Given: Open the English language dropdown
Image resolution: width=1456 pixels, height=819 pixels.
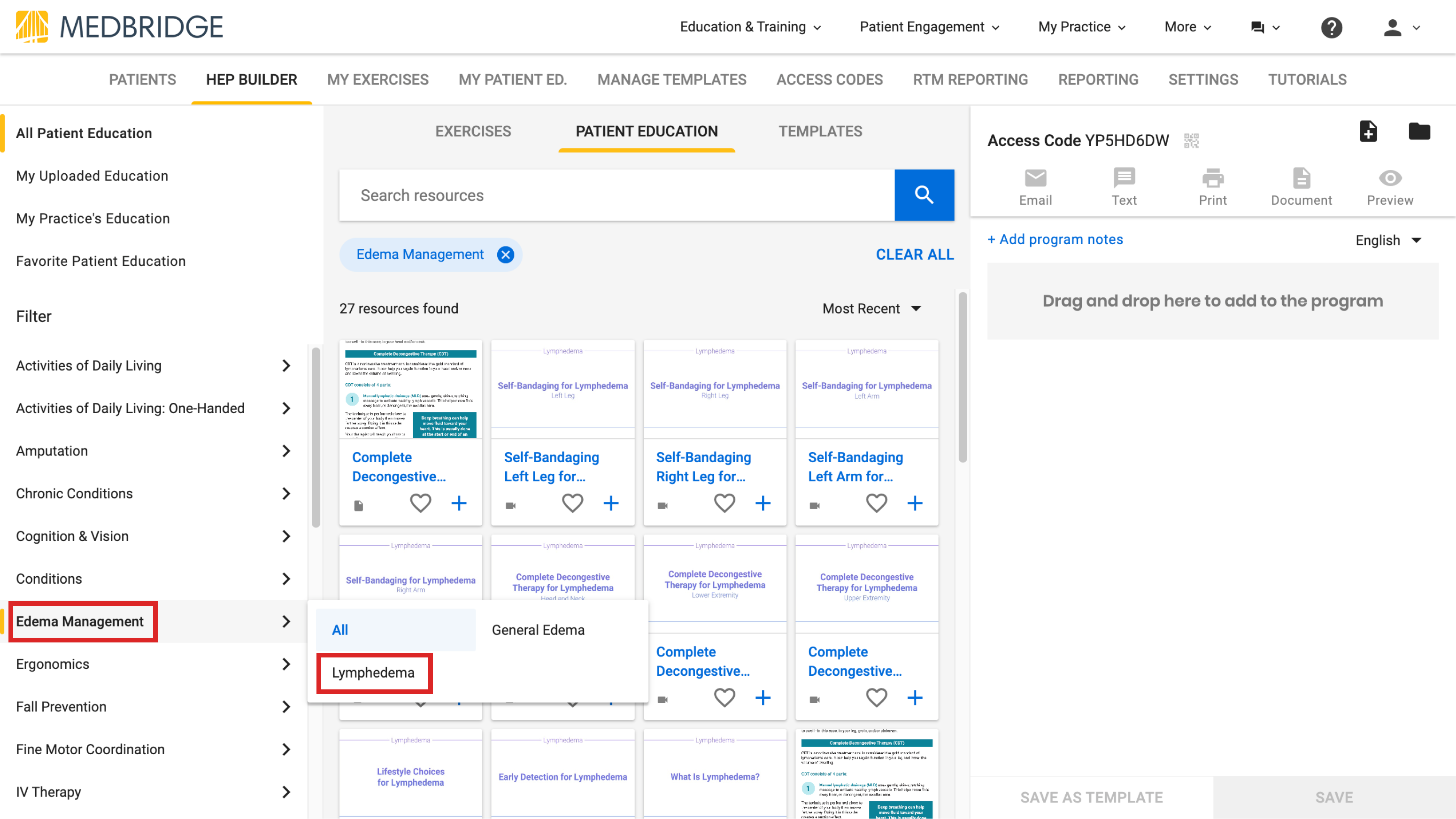Looking at the screenshot, I should point(1388,240).
